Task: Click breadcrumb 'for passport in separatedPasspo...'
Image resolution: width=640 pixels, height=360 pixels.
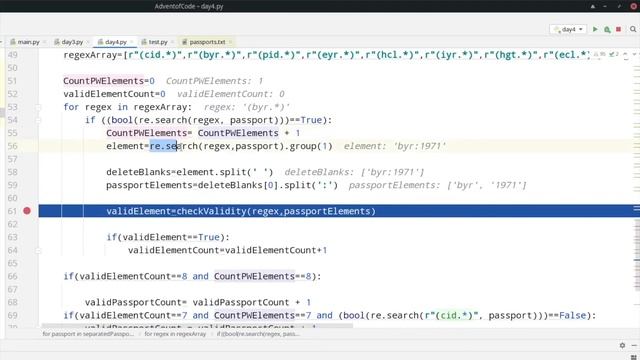Action: (x=88, y=334)
